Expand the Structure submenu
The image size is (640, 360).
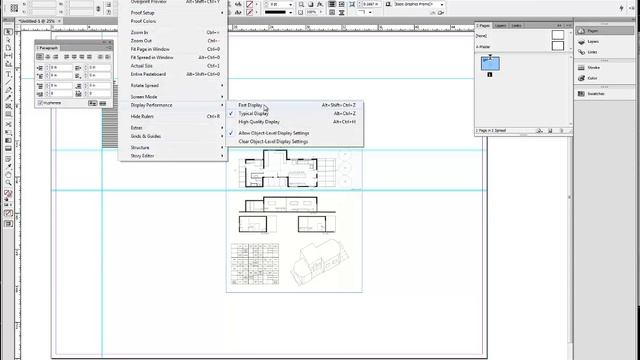(173, 147)
